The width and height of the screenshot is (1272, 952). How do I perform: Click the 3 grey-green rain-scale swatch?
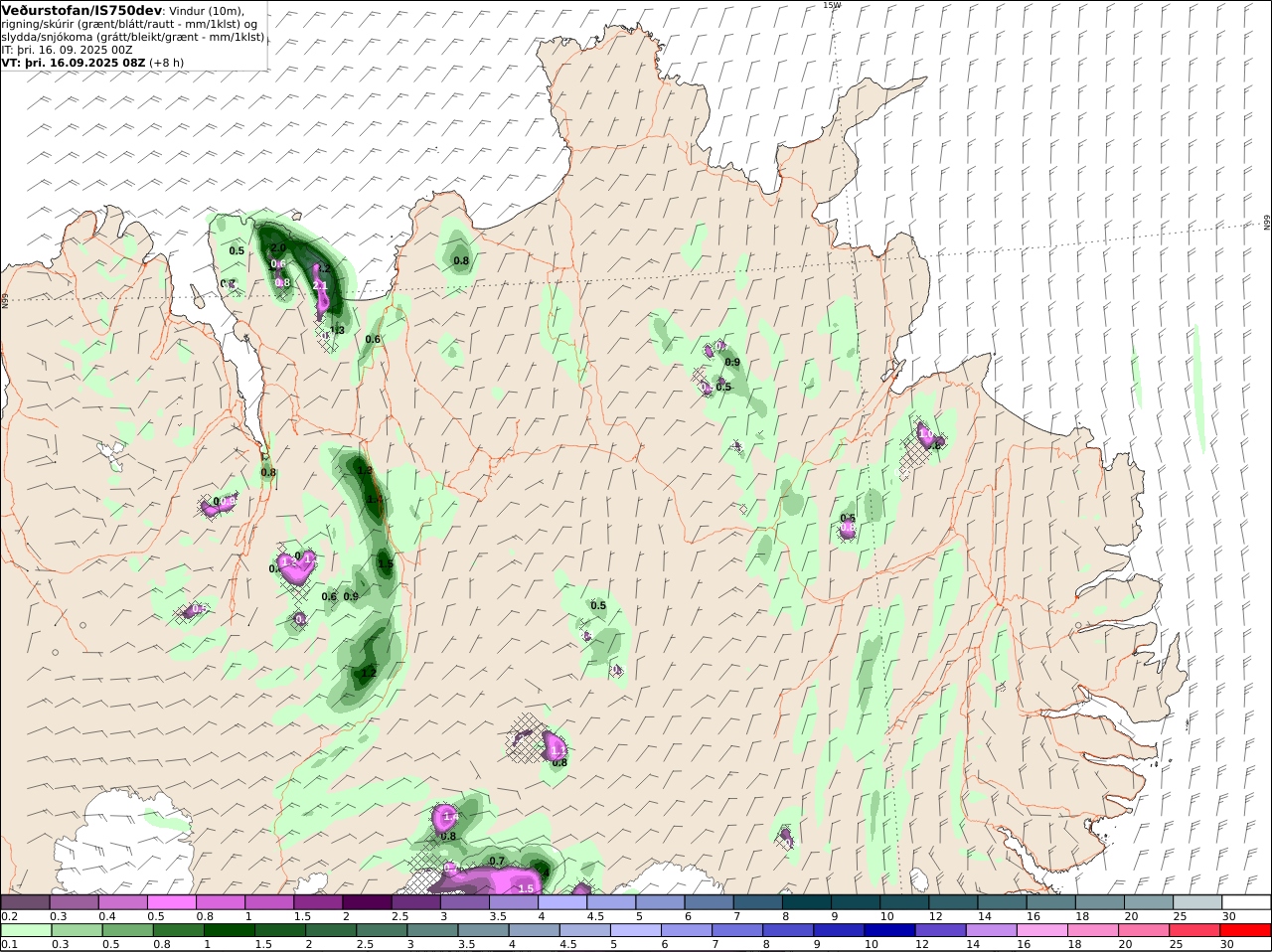[432, 930]
